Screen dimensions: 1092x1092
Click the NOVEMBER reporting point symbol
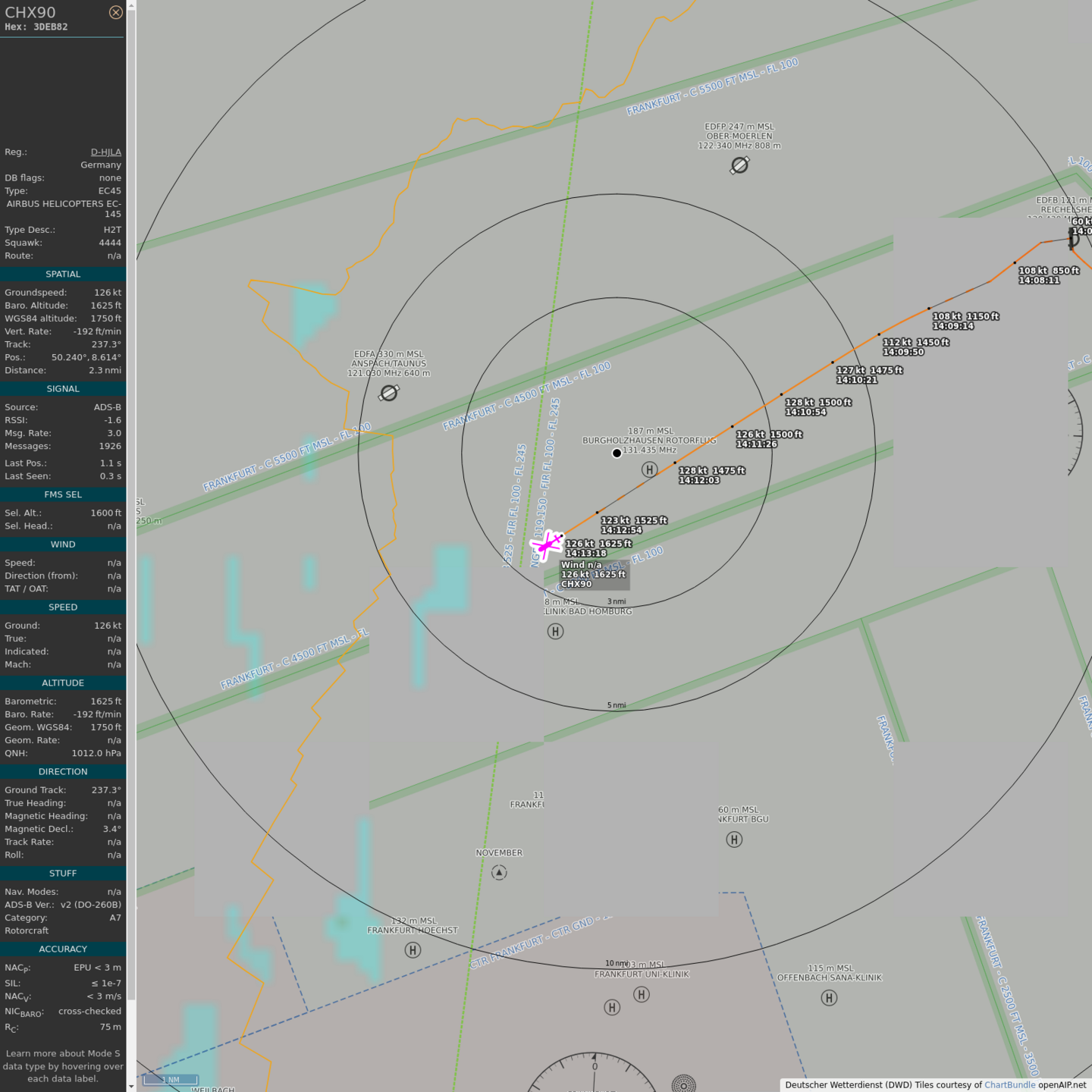499,873
